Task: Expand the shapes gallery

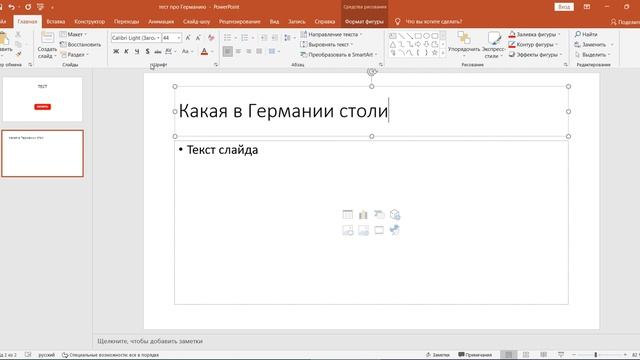Action: click(443, 53)
